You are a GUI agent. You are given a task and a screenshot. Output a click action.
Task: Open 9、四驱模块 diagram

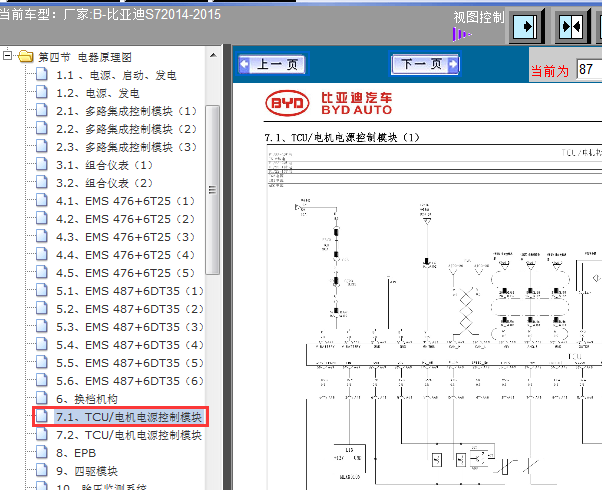pyautogui.click(x=87, y=471)
